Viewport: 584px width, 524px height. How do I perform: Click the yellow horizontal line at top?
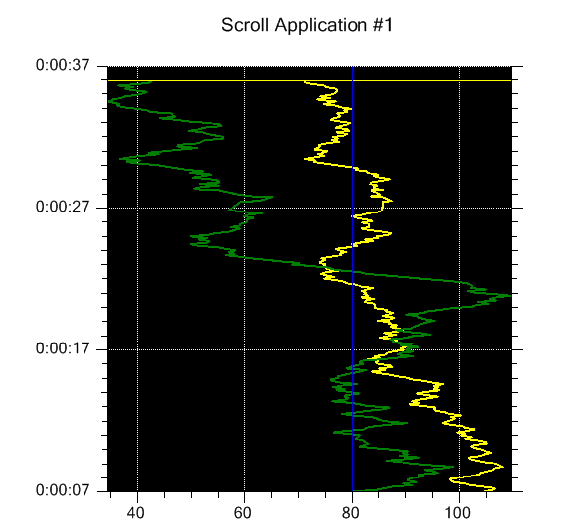tap(309, 80)
